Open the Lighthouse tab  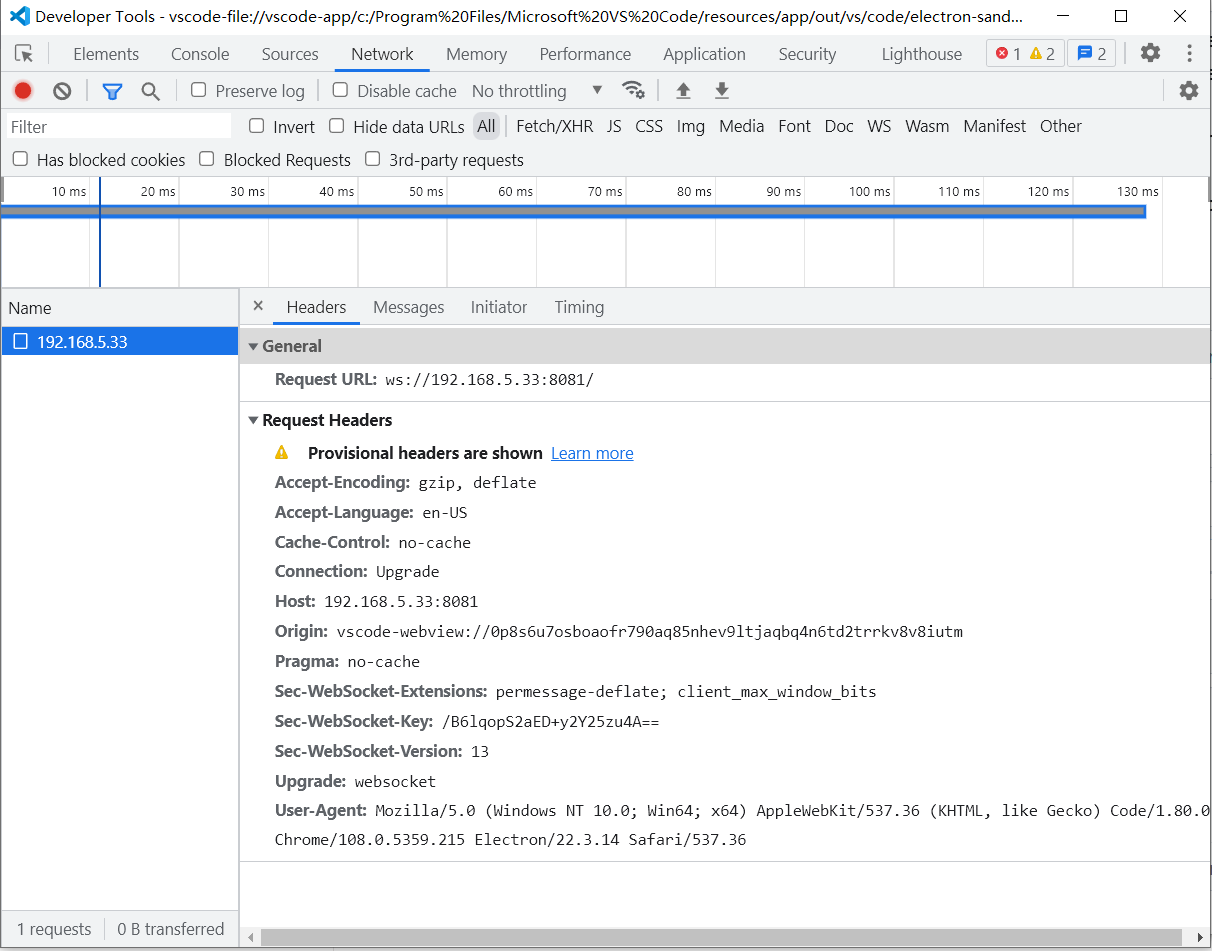click(922, 54)
